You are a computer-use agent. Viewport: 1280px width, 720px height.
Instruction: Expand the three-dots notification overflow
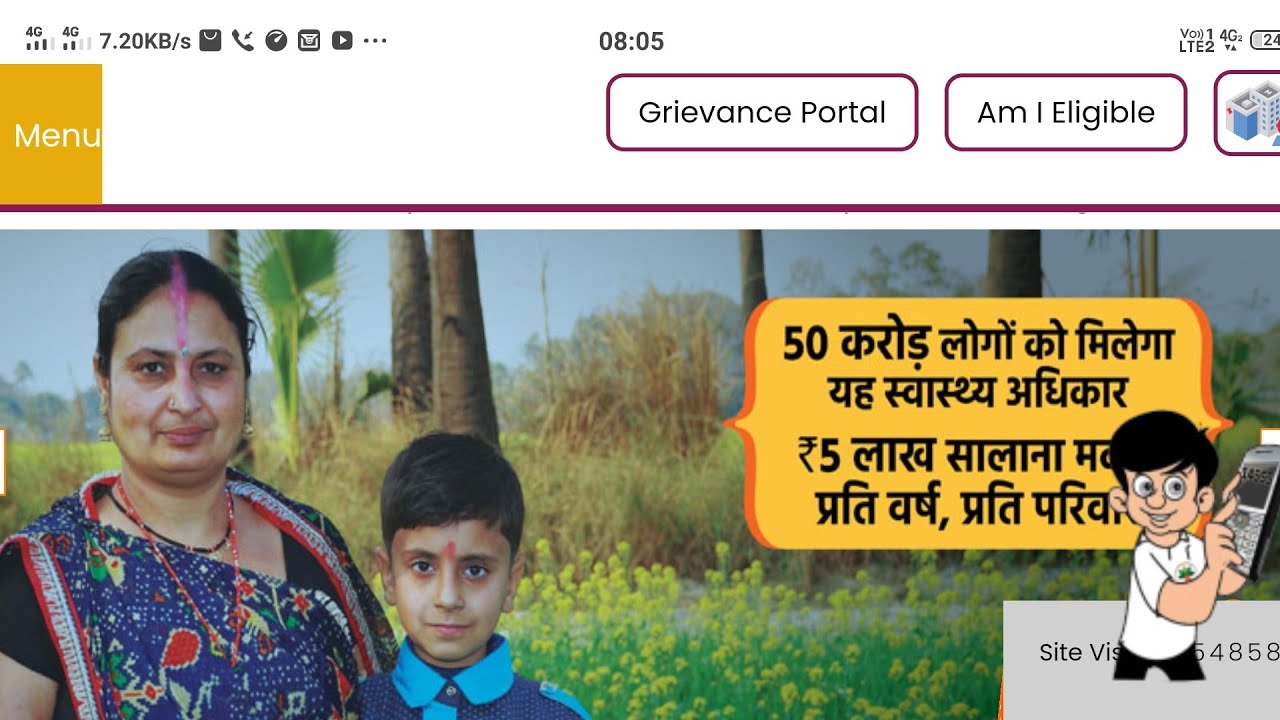pyautogui.click(x=375, y=41)
